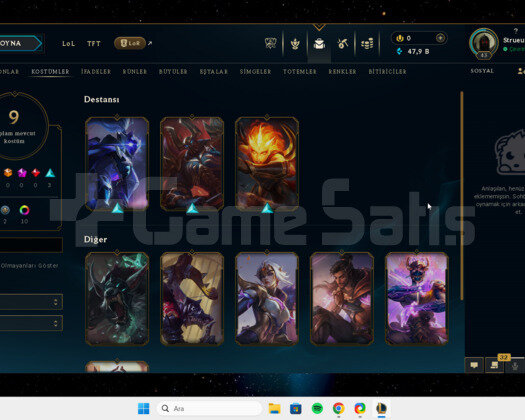
Task: Click the Diğer section heading
Action: (x=95, y=239)
